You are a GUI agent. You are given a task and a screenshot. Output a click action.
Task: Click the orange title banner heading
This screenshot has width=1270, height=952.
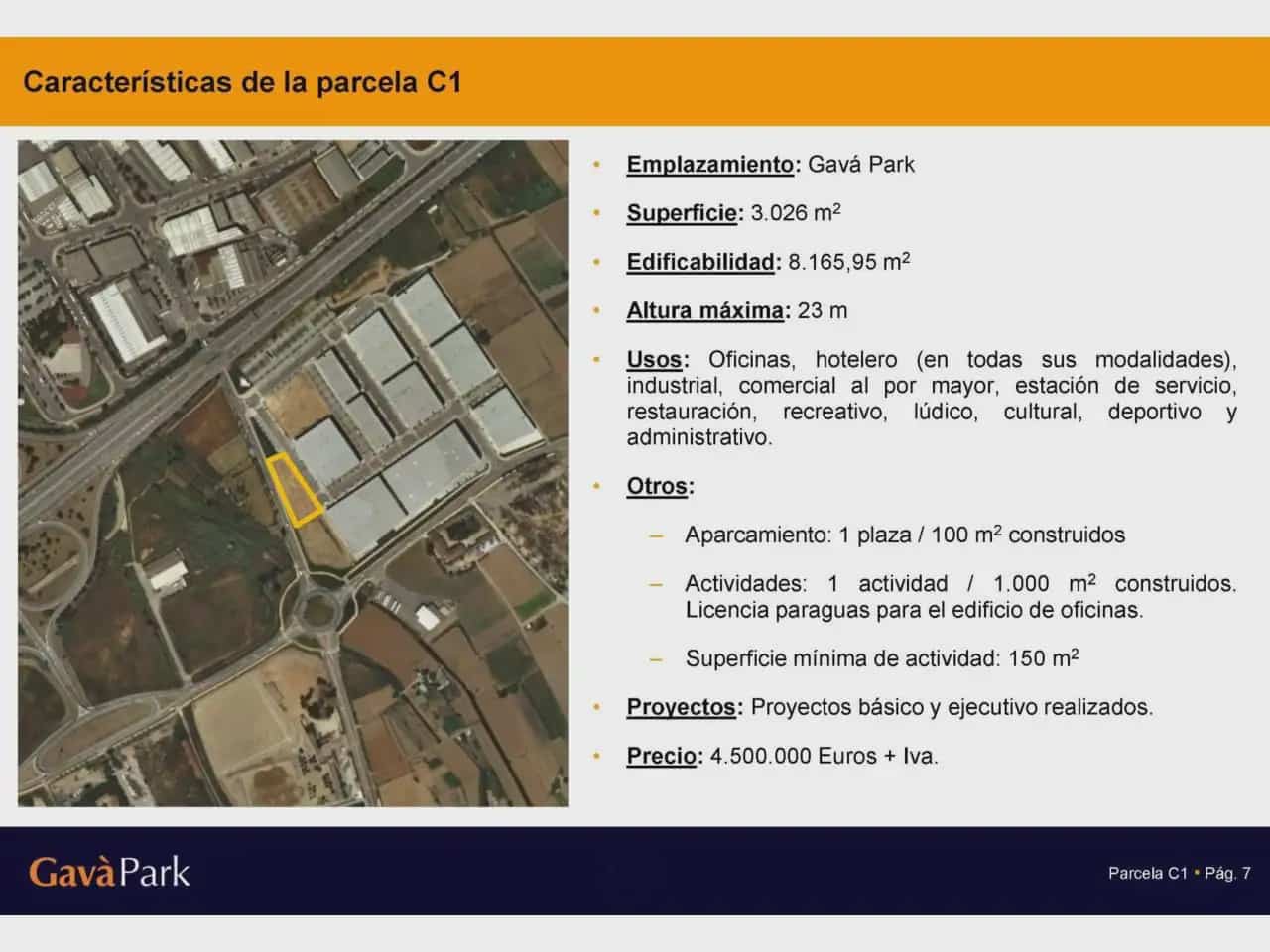[x=242, y=82]
